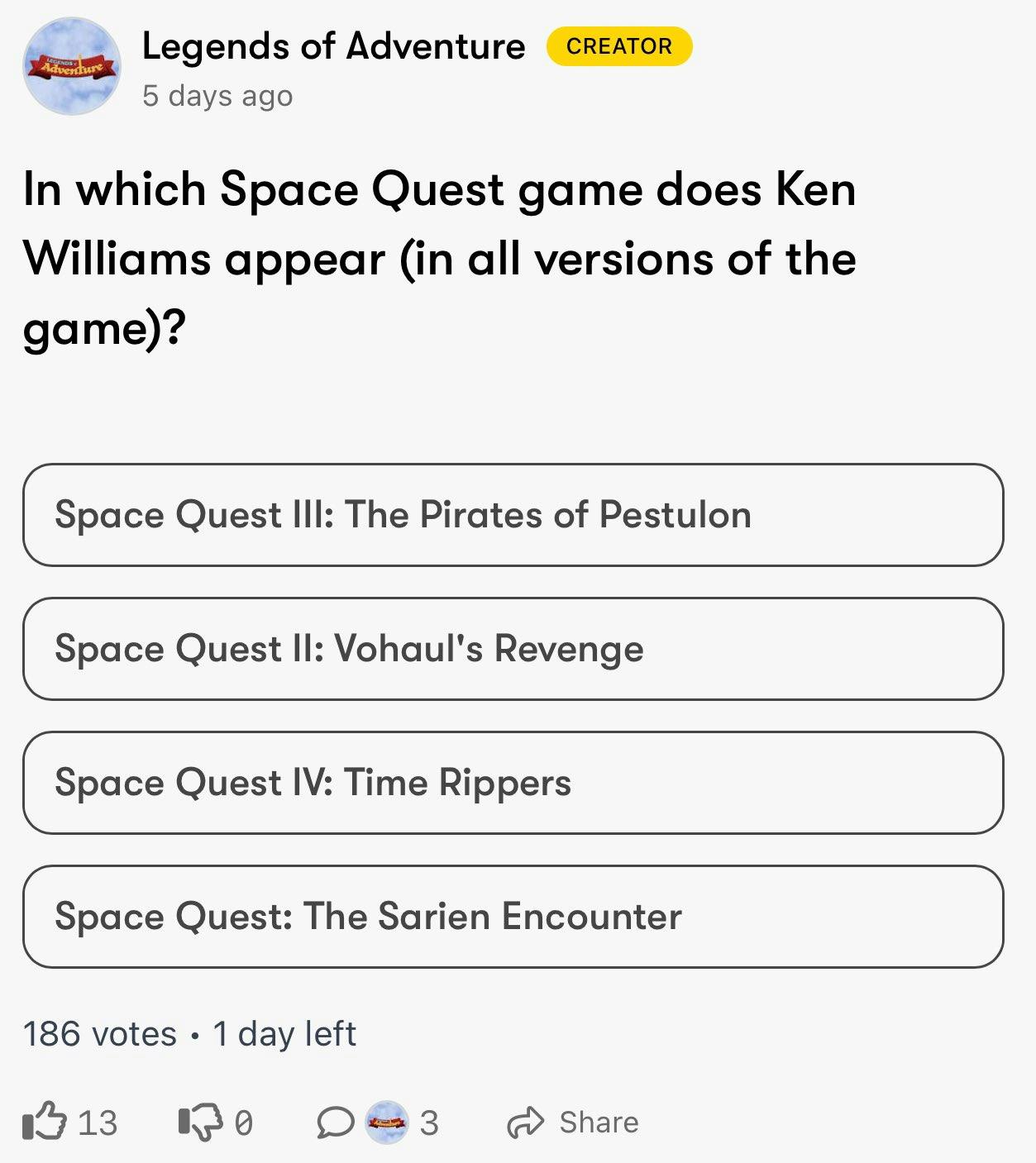Click the yellow CREATOR badge

tap(619, 46)
